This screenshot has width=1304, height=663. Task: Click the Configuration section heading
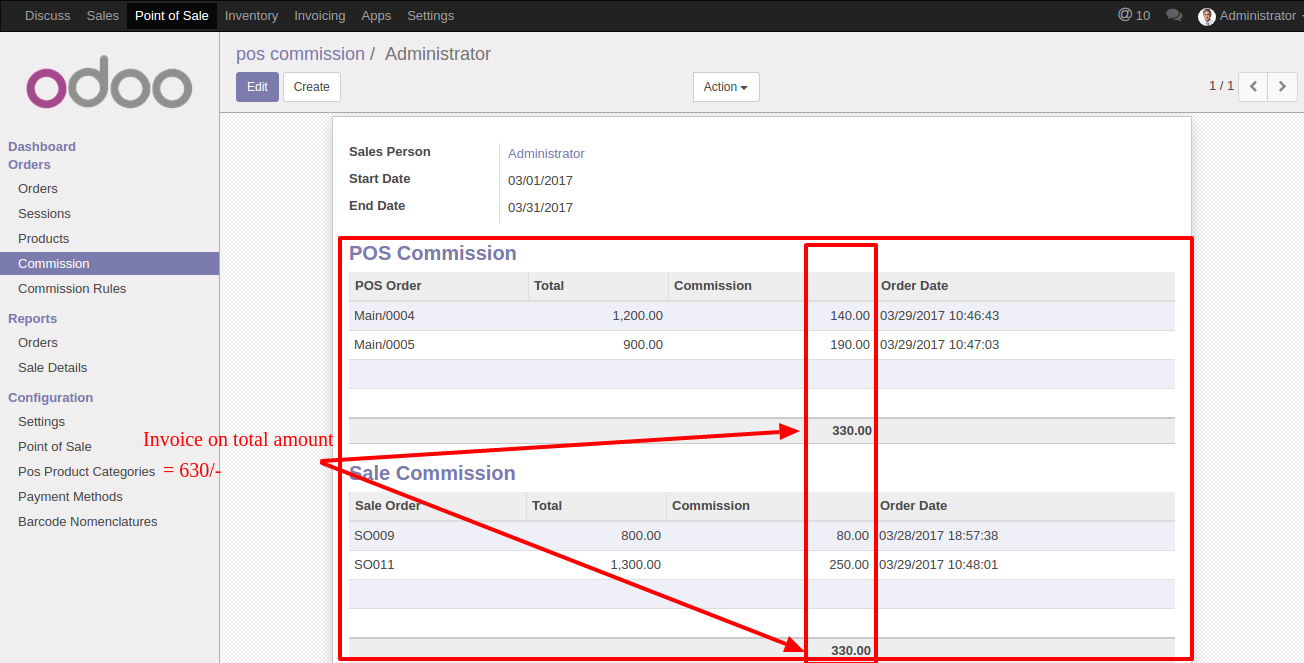[50, 398]
